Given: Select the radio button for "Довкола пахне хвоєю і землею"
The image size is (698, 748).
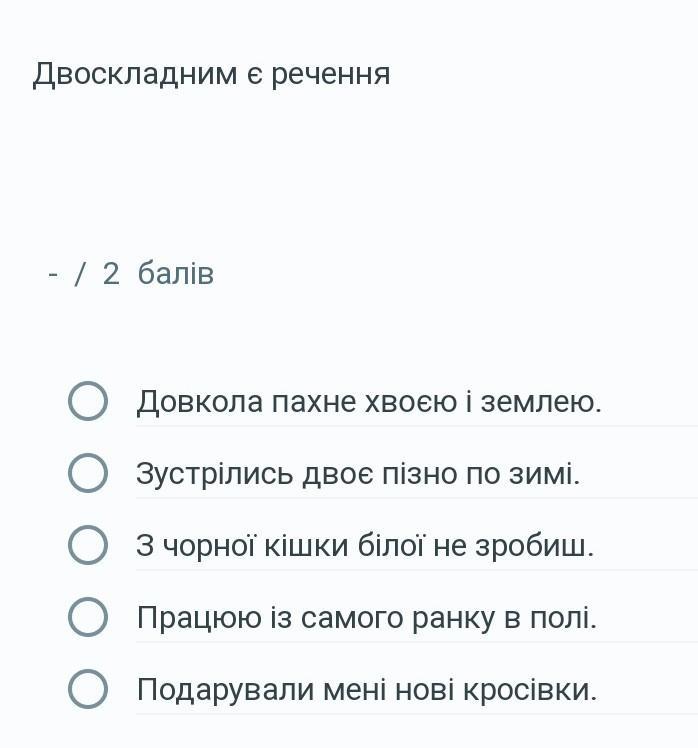Looking at the screenshot, I should click(x=88, y=401).
